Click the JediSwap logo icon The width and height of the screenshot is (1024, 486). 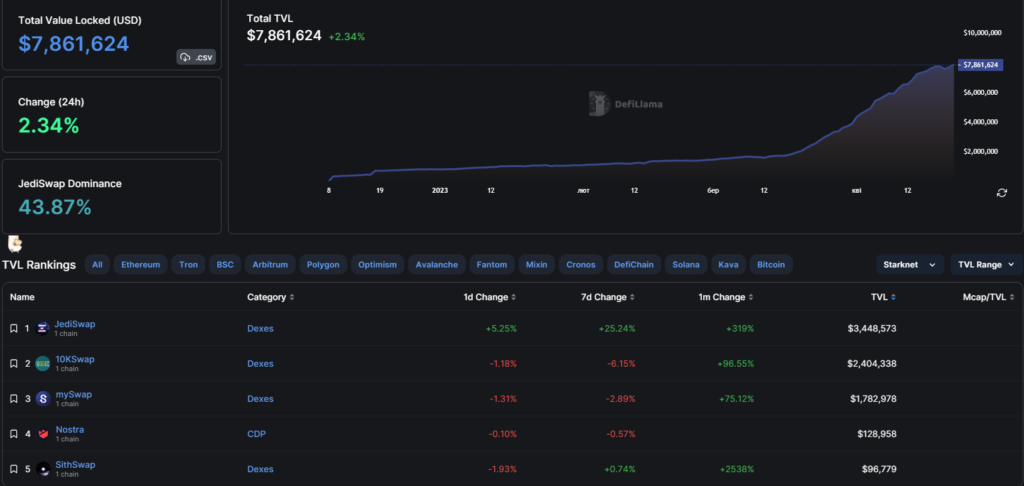coord(42,329)
